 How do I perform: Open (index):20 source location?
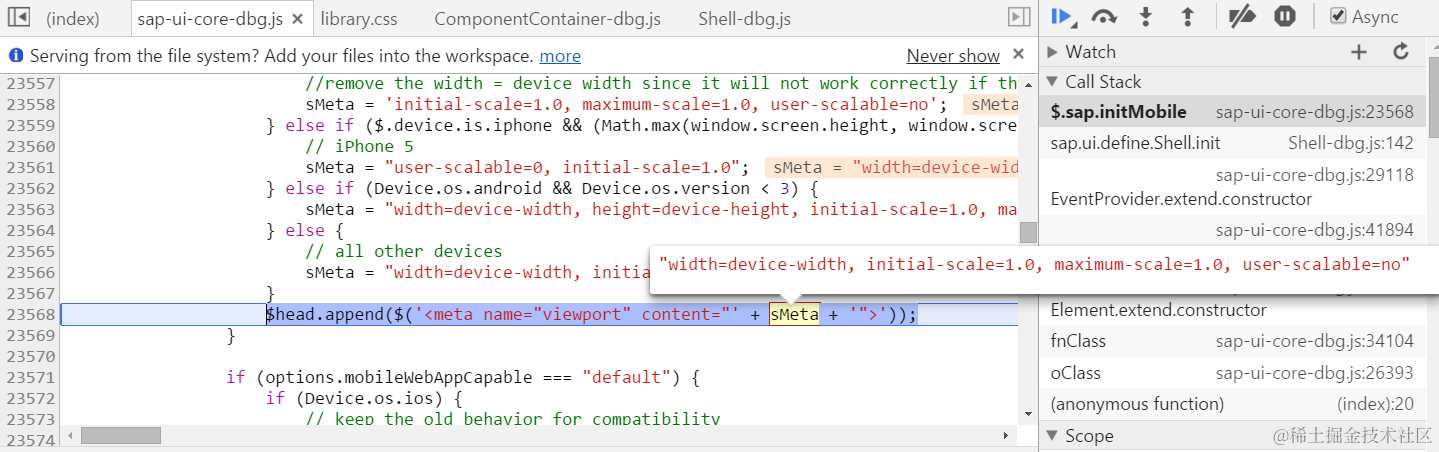pos(1375,404)
